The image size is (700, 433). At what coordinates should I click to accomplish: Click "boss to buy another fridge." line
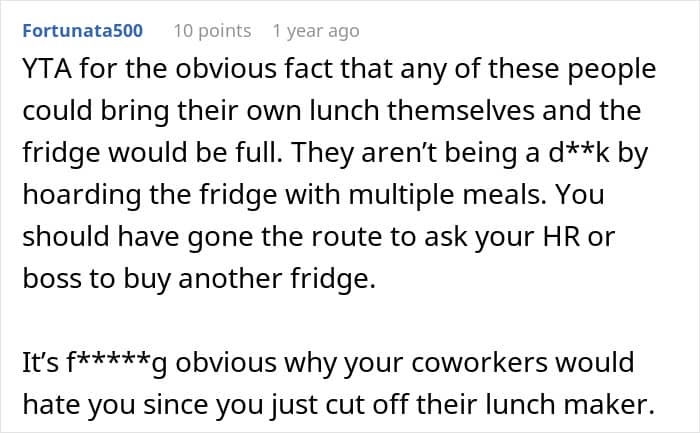click(199, 279)
